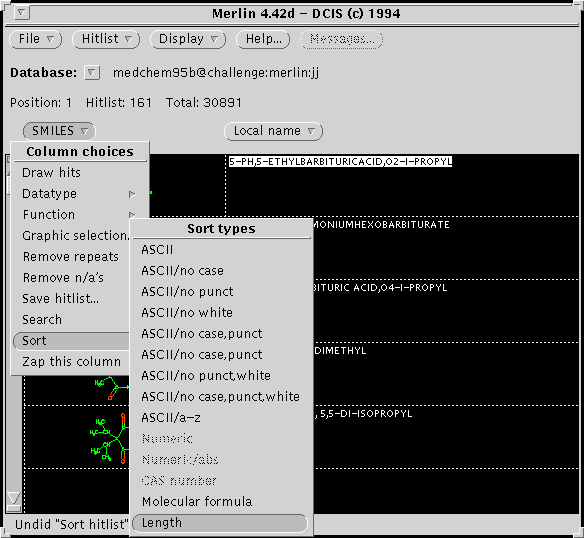Open the Database dropdown arrow
Image resolution: width=584 pixels, height=538 pixels.
92,72
